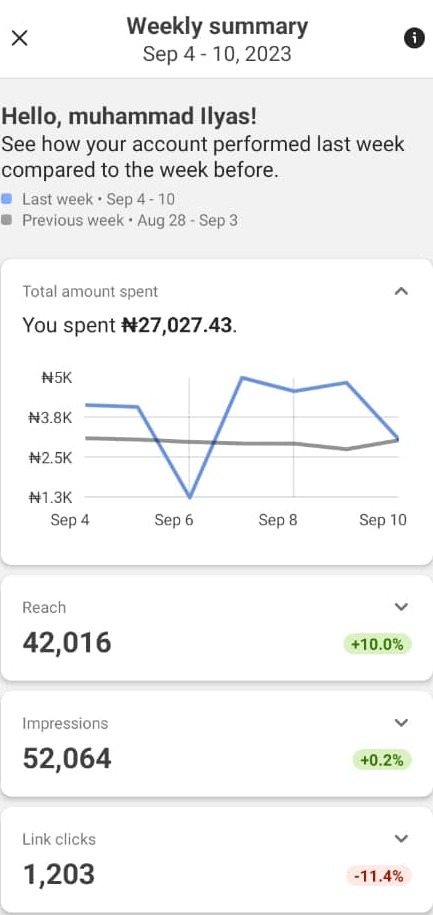
Task: Collapse the Total amount spent card
Action: coord(401,291)
